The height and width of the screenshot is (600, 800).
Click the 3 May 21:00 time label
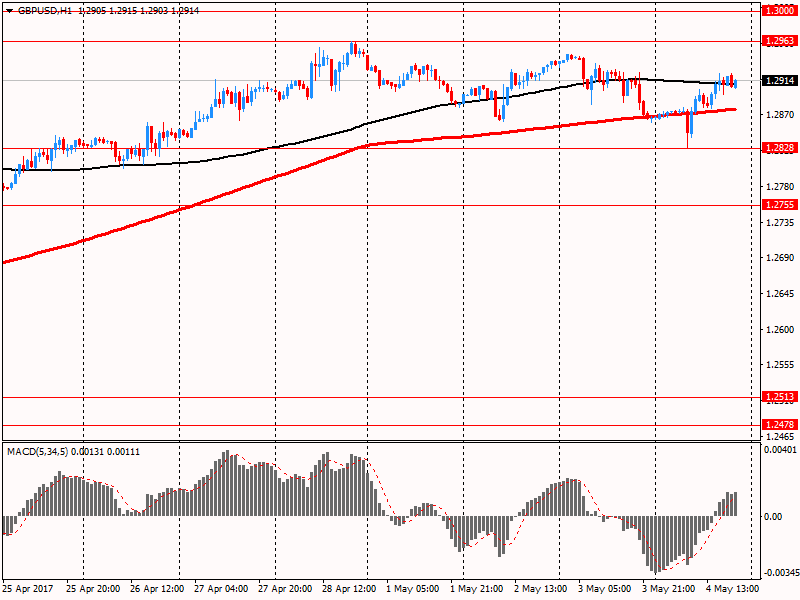669,589
